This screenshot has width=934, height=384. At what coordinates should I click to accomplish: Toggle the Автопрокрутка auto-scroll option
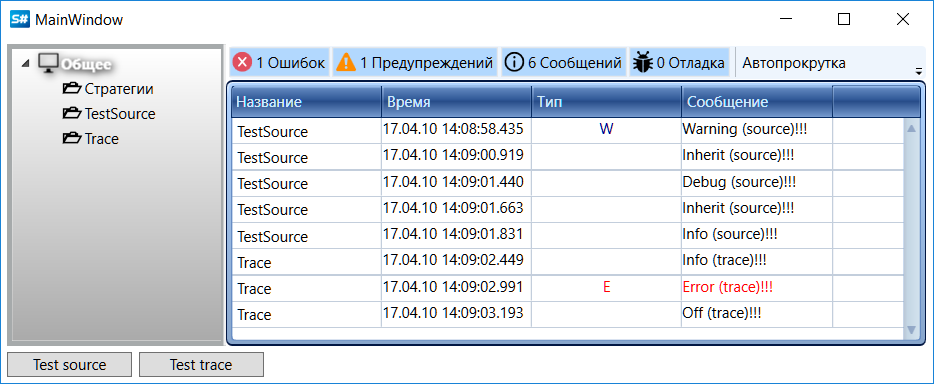point(794,63)
